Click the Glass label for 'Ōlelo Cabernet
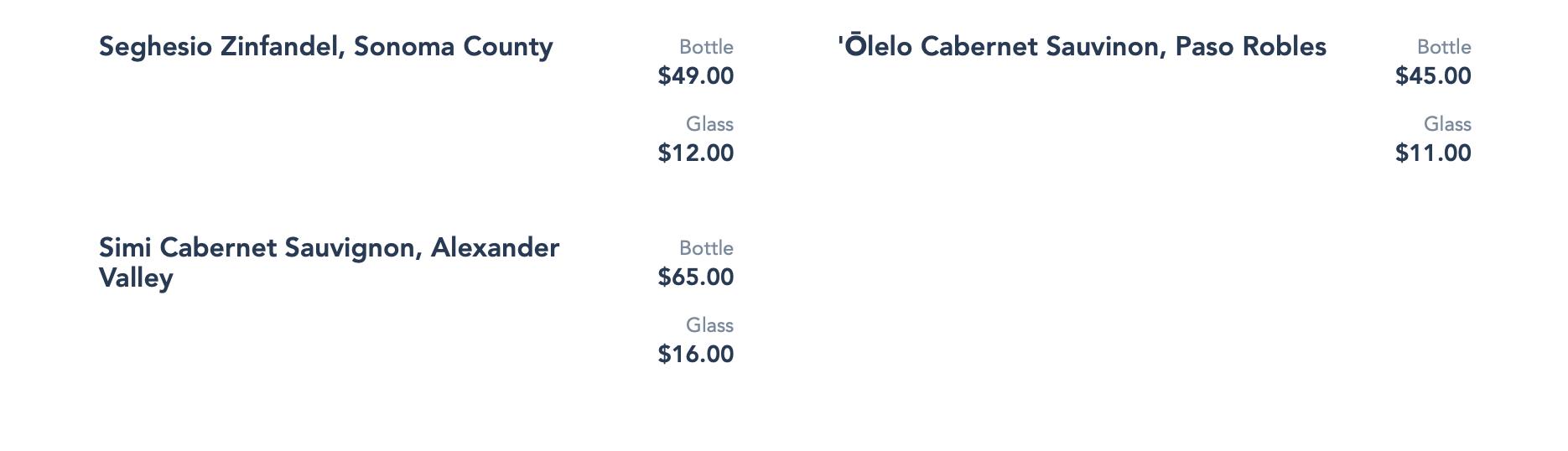 click(1447, 124)
